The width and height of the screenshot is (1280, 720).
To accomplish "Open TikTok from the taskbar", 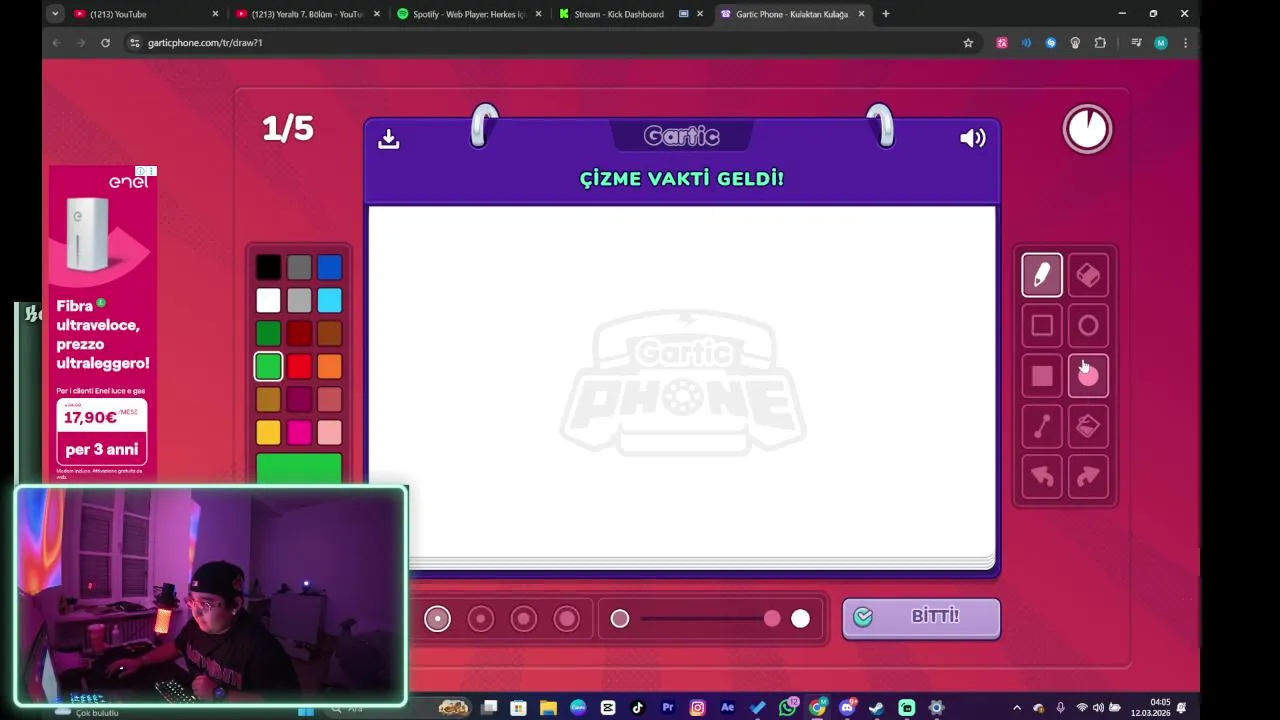I will pyautogui.click(x=638, y=708).
